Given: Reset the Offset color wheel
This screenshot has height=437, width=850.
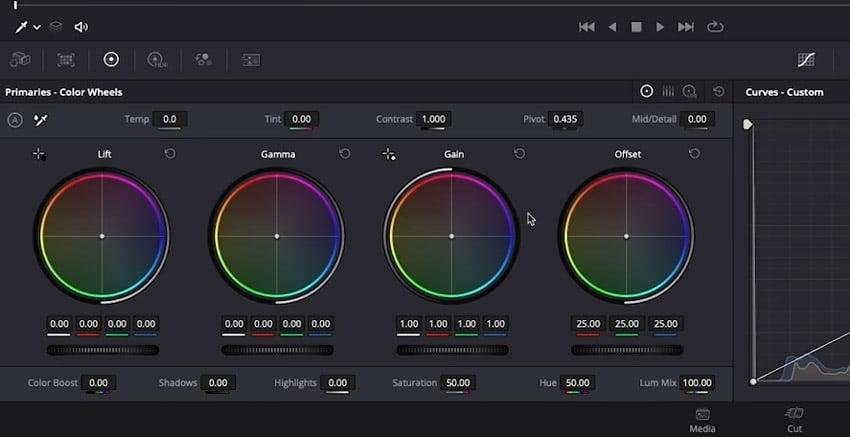Looking at the screenshot, I should 694,154.
